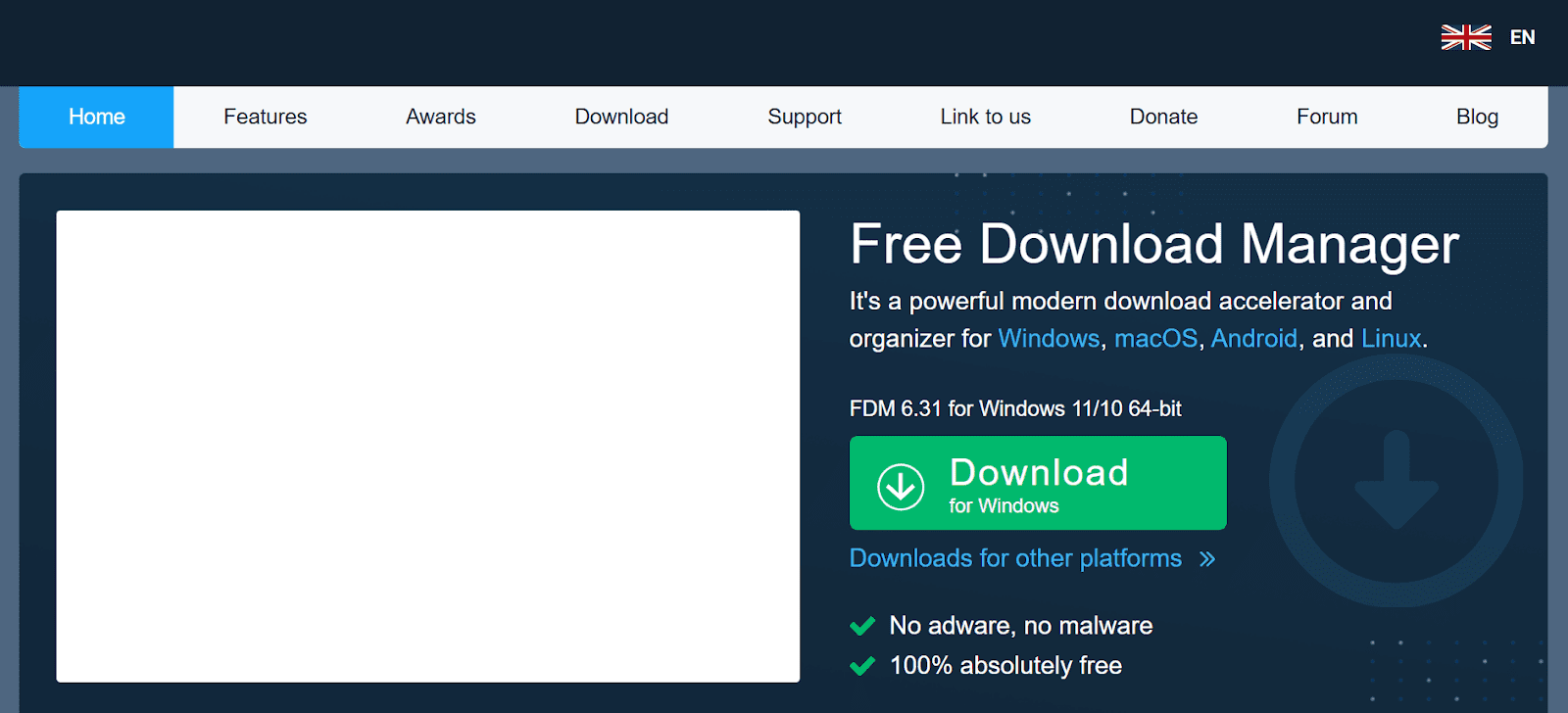Open the Support page

(804, 117)
